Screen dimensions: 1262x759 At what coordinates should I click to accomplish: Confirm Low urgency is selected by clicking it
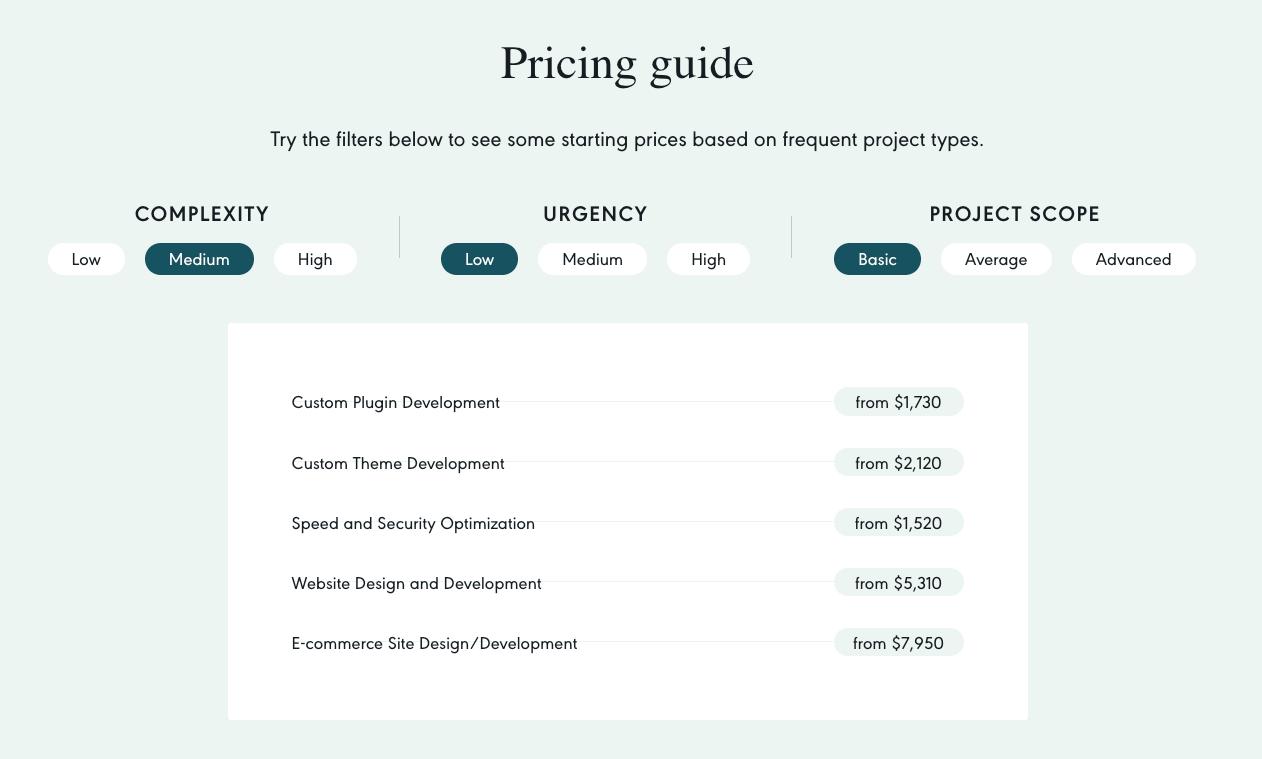click(x=479, y=259)
